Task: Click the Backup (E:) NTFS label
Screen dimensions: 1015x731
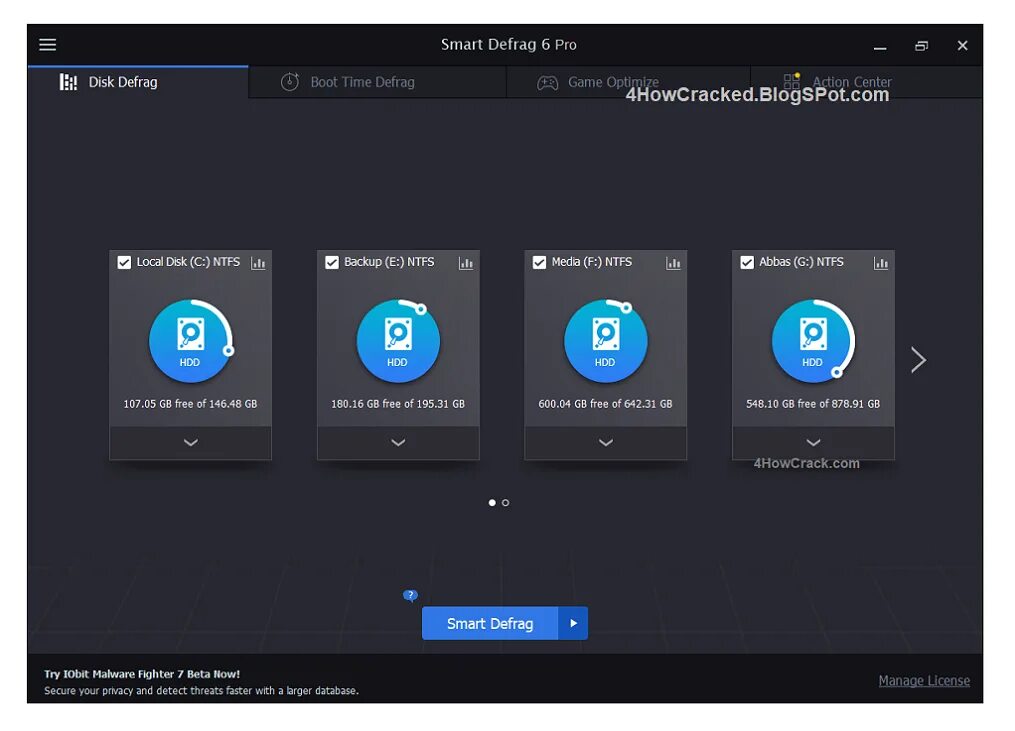Action: coord(389,262)
